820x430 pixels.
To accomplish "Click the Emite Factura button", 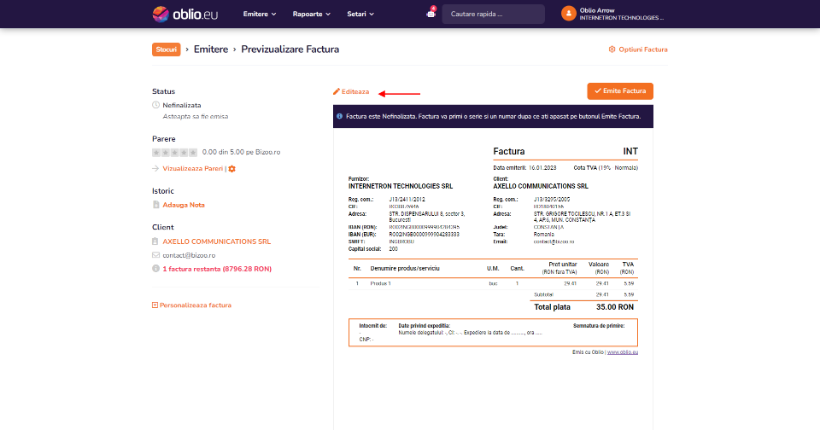I will (x=620, y=91).
